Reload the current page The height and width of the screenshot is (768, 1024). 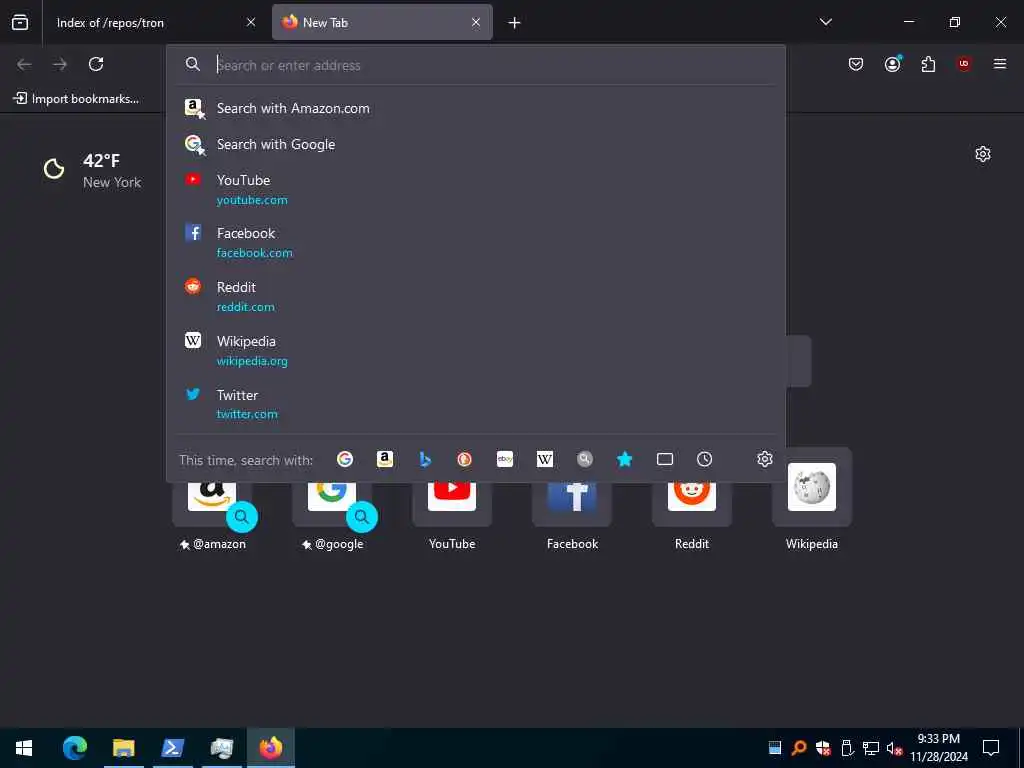point(96,64)
